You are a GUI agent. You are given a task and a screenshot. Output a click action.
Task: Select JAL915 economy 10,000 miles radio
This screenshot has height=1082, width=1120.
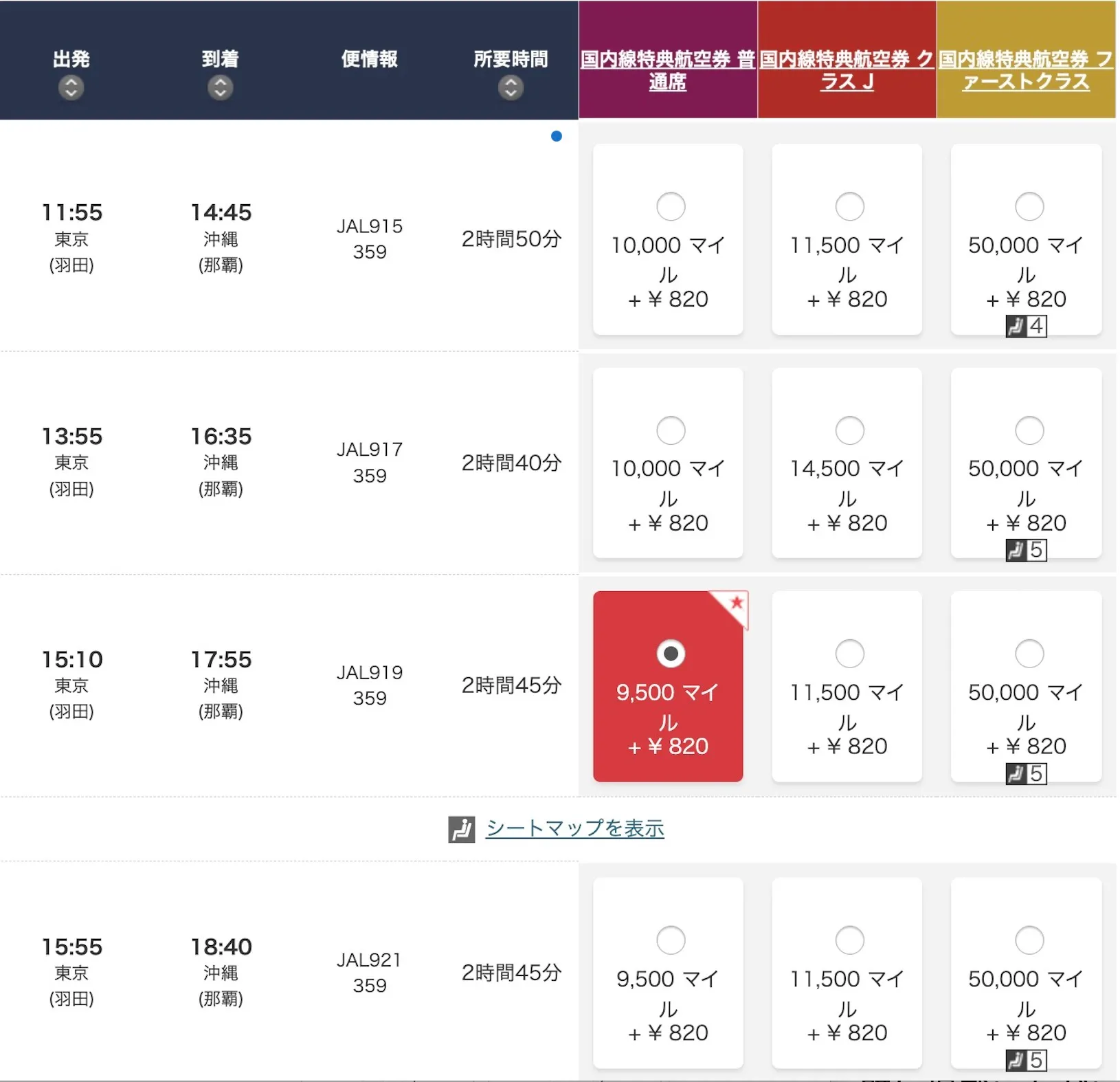point(671,206)
